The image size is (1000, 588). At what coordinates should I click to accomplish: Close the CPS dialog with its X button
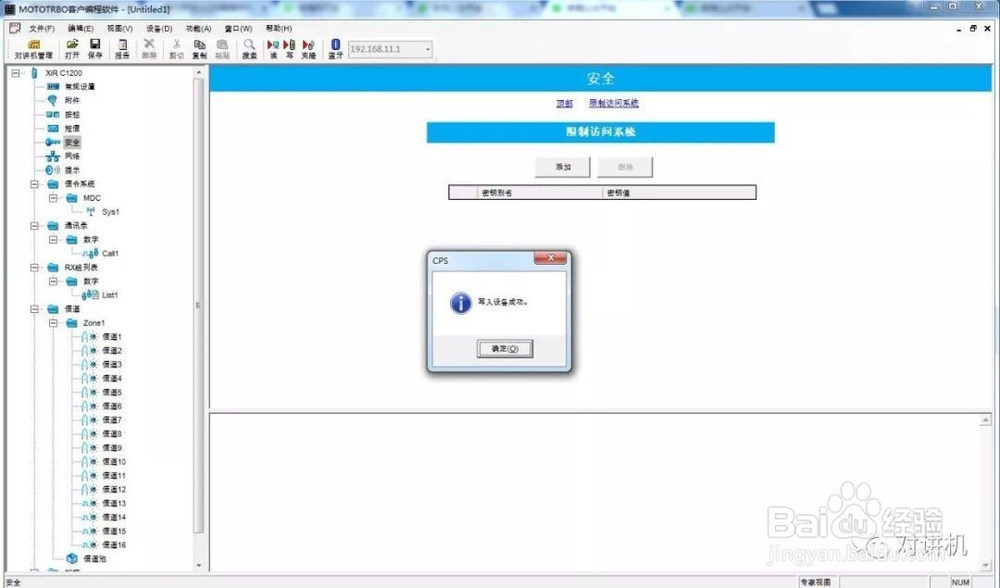pyautogui.click(x=550, y=258)
